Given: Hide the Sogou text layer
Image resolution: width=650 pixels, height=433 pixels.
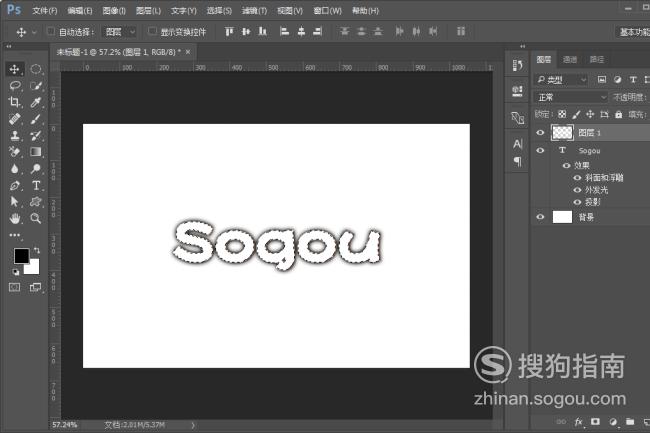Looking at the screenshot, I should click(540, 150).
